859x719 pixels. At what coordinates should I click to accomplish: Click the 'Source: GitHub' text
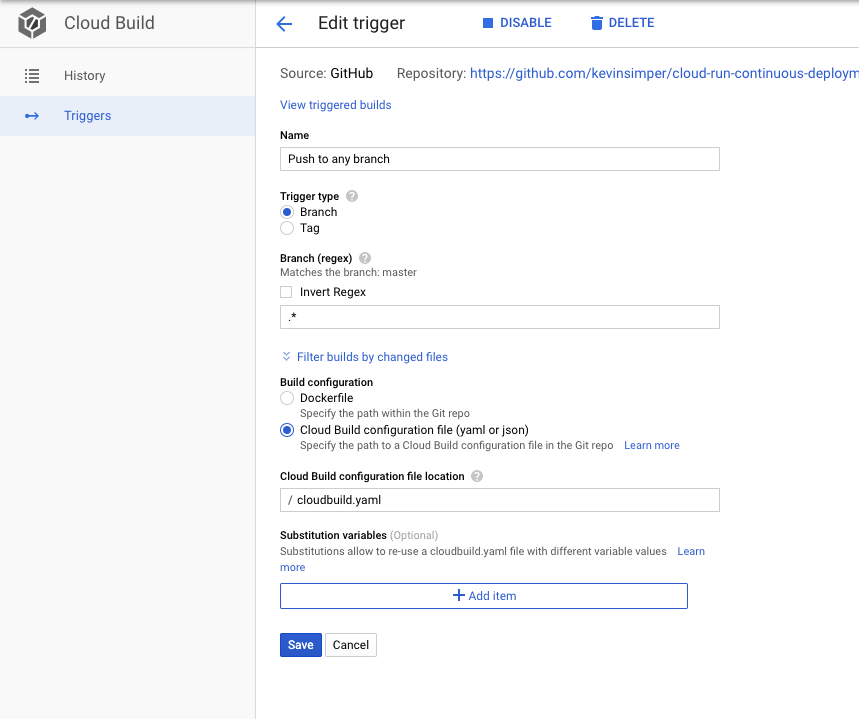click(x=327, y=73)
